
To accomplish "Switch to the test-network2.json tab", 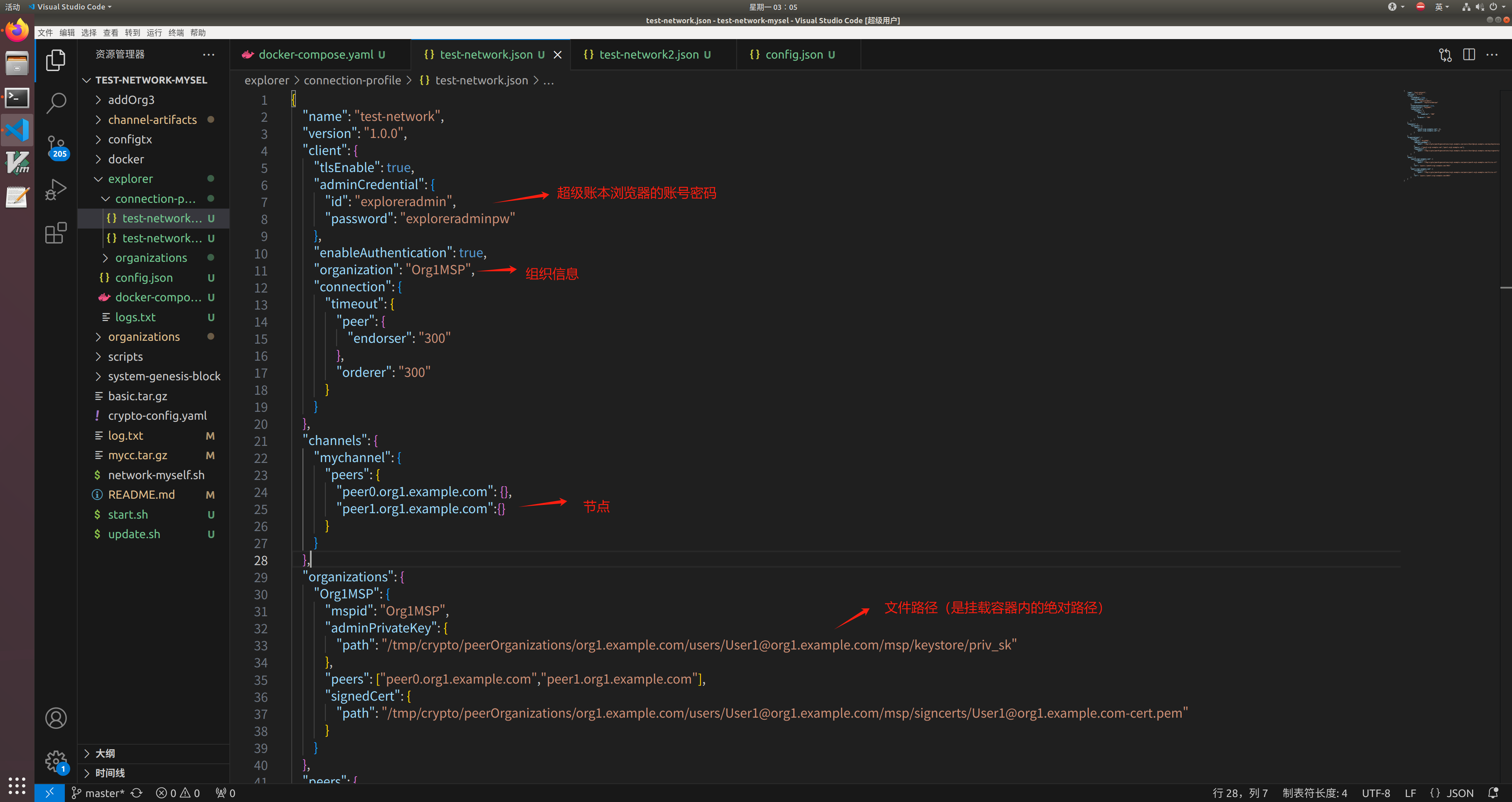I will 653,54.
